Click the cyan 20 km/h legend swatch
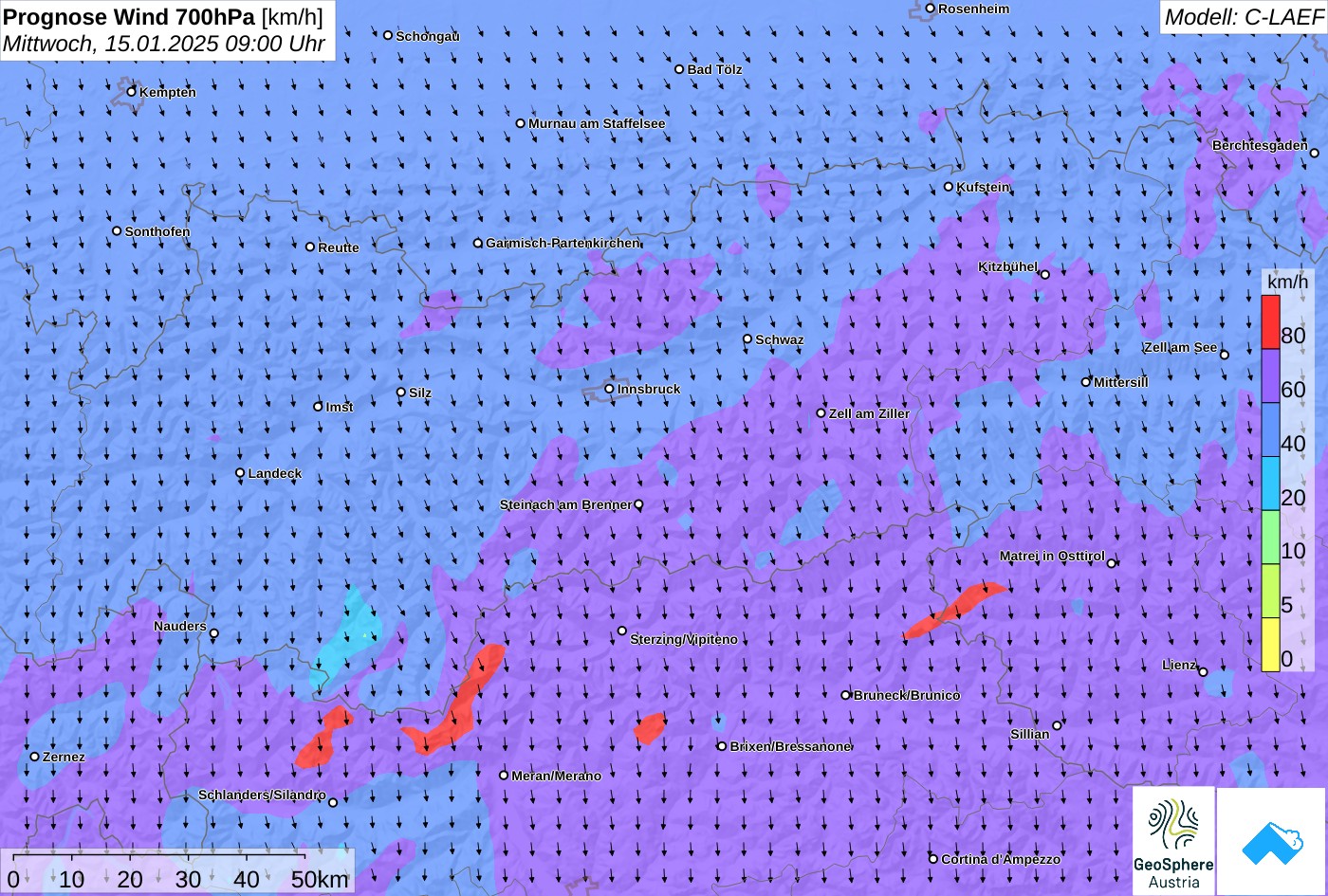This screenshot has width=1328, height=896. (1270, 484)
